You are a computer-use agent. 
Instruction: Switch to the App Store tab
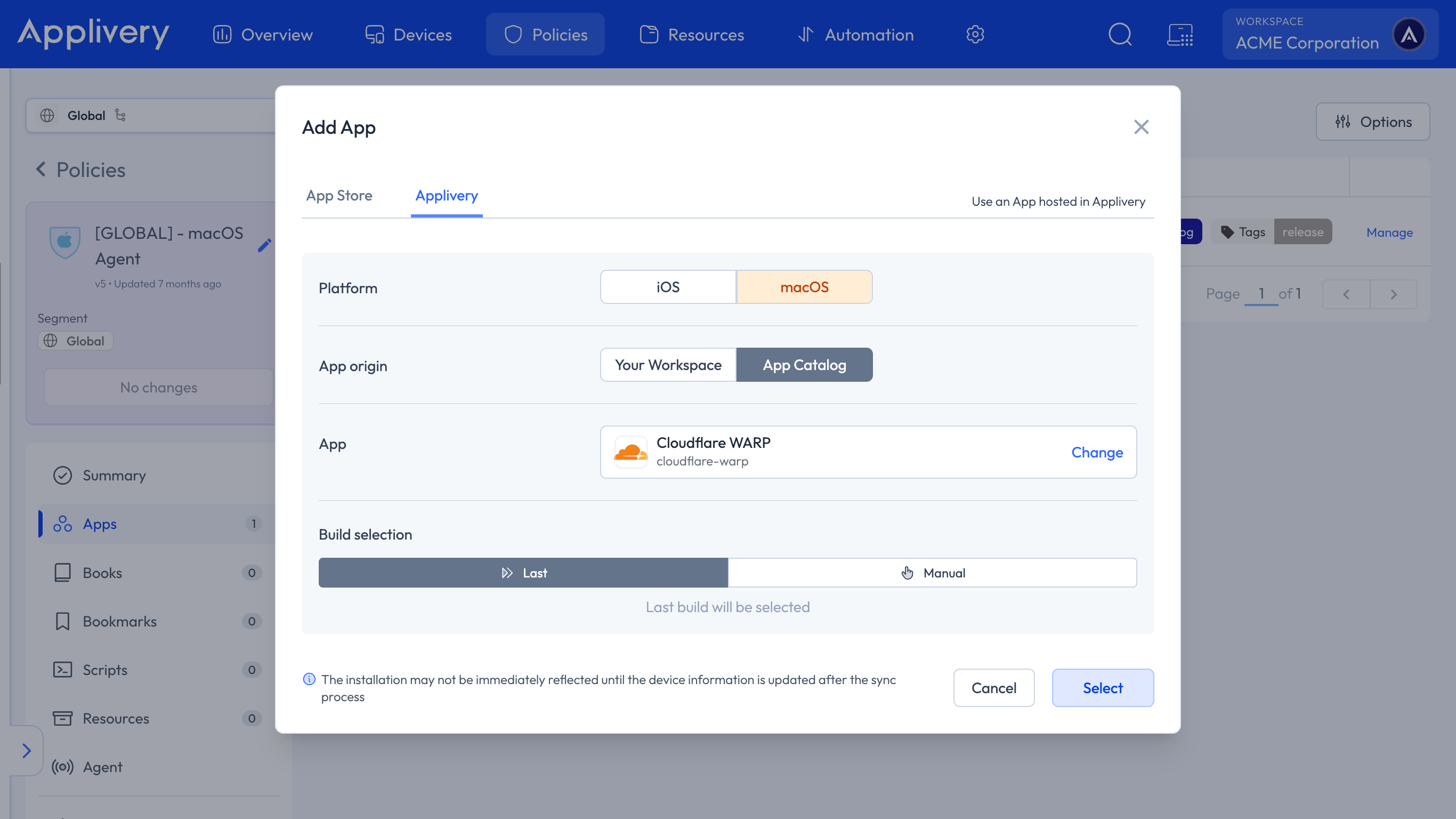(x=338, y=196)
